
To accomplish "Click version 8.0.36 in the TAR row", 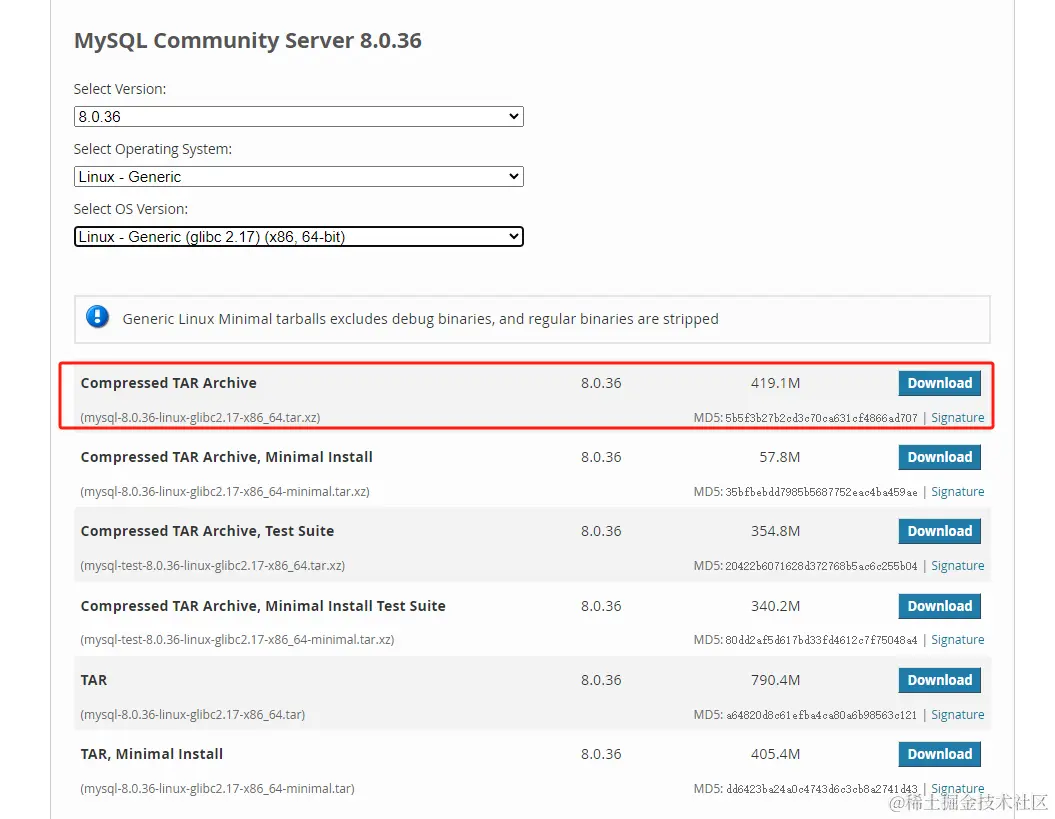I will pos(601,680).
